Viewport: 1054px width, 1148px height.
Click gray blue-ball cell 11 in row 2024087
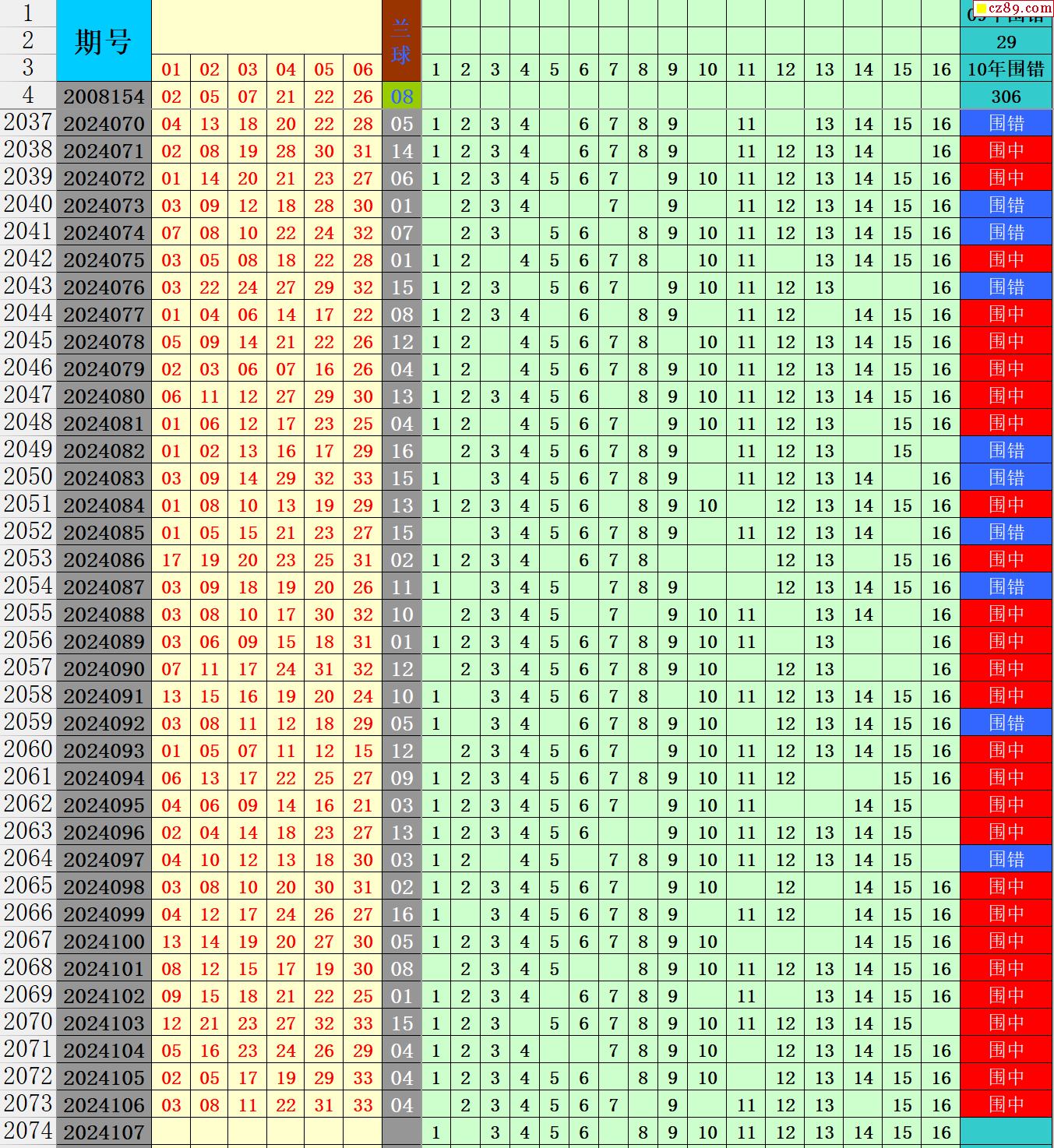401,587
